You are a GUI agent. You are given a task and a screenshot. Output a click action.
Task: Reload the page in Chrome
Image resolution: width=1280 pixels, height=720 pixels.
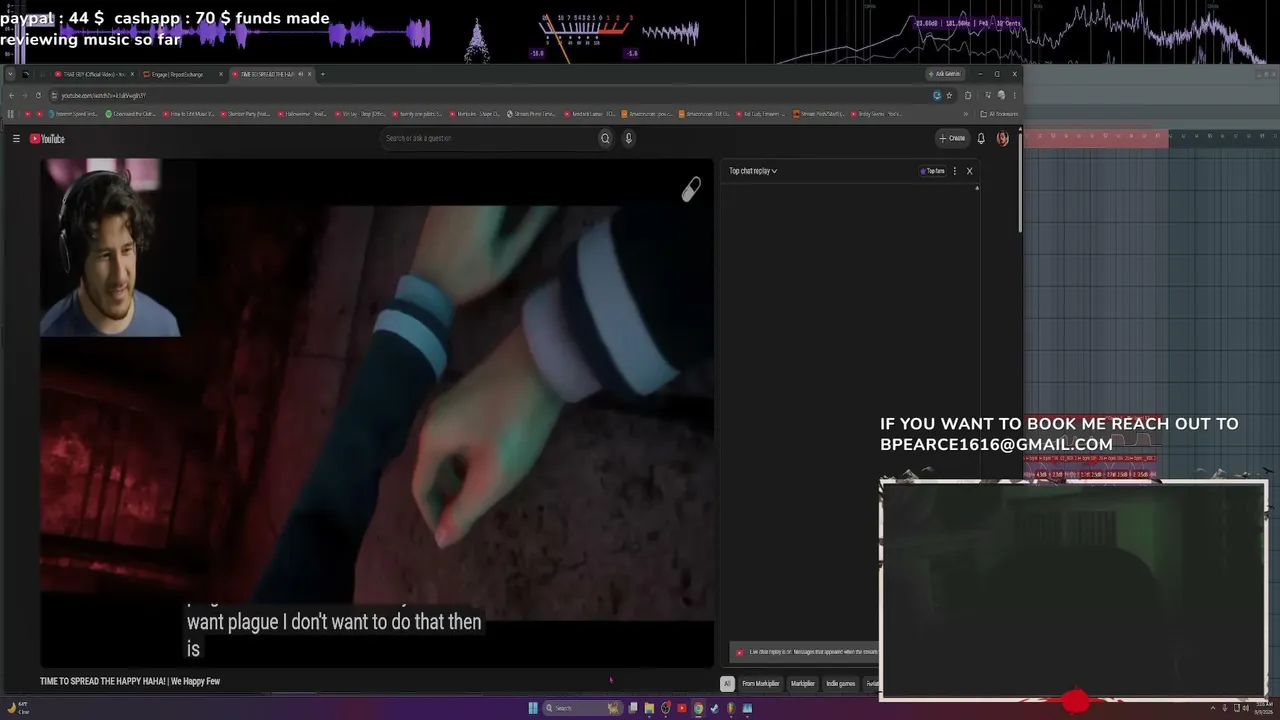point(38,96)
